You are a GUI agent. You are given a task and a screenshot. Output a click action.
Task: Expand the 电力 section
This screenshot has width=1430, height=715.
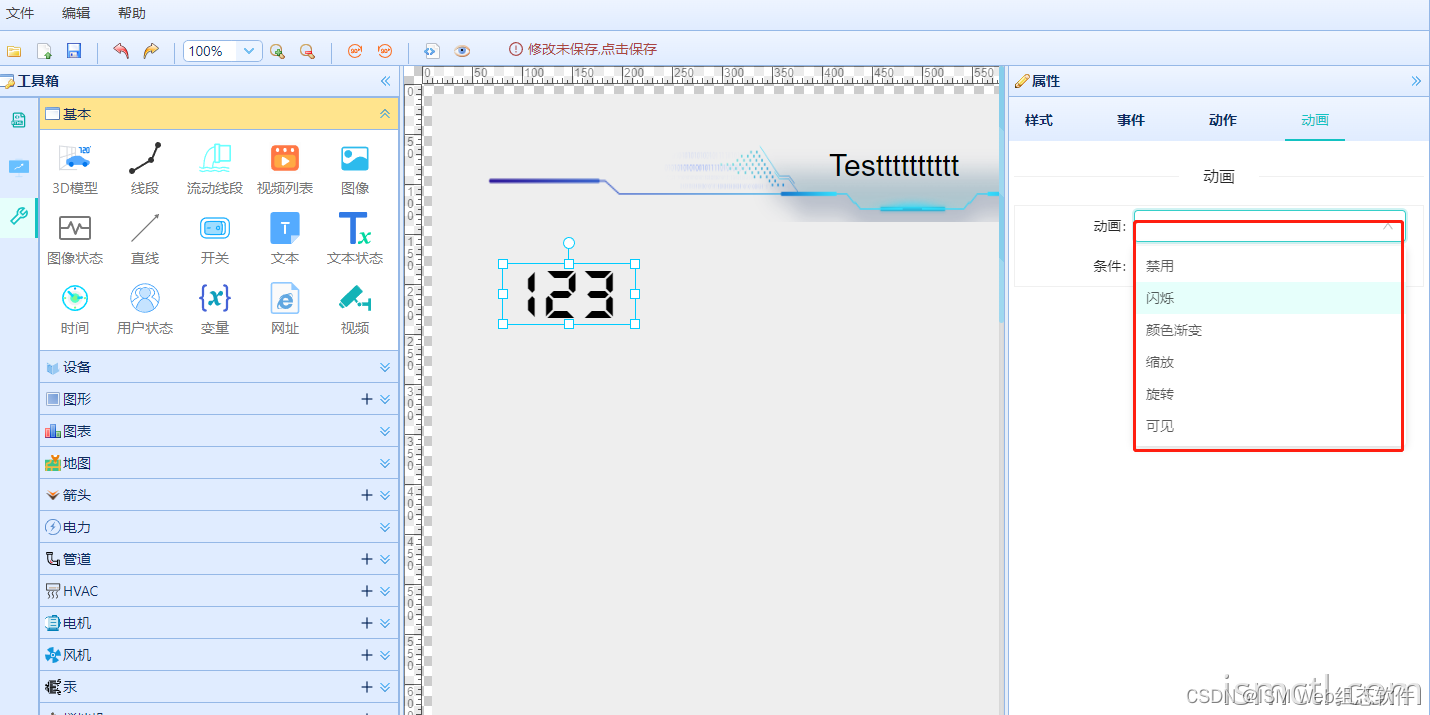(x=385, y=527)
